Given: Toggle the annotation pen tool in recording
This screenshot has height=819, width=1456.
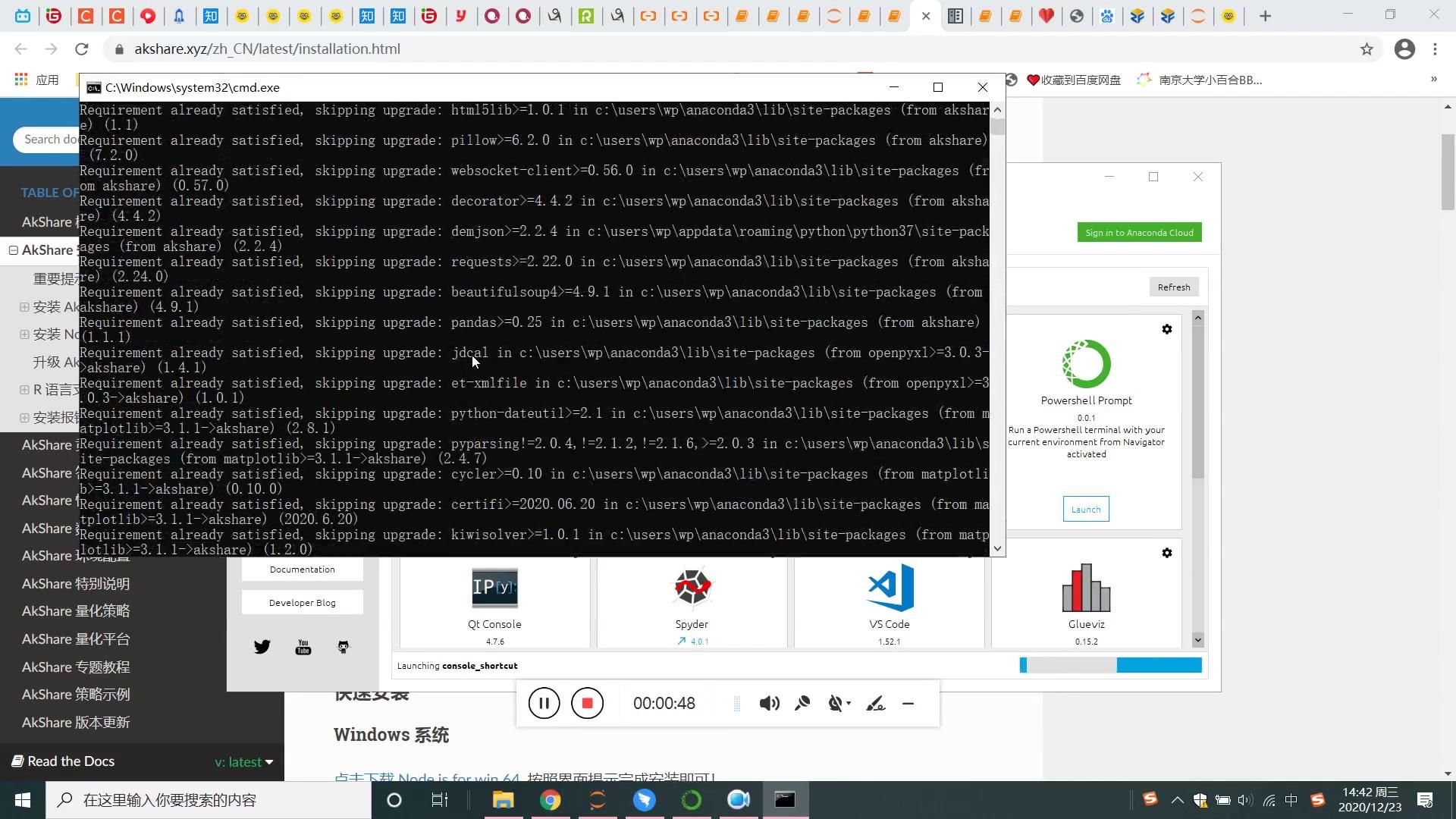Looking at the screenshot, I should coord(877,703).
